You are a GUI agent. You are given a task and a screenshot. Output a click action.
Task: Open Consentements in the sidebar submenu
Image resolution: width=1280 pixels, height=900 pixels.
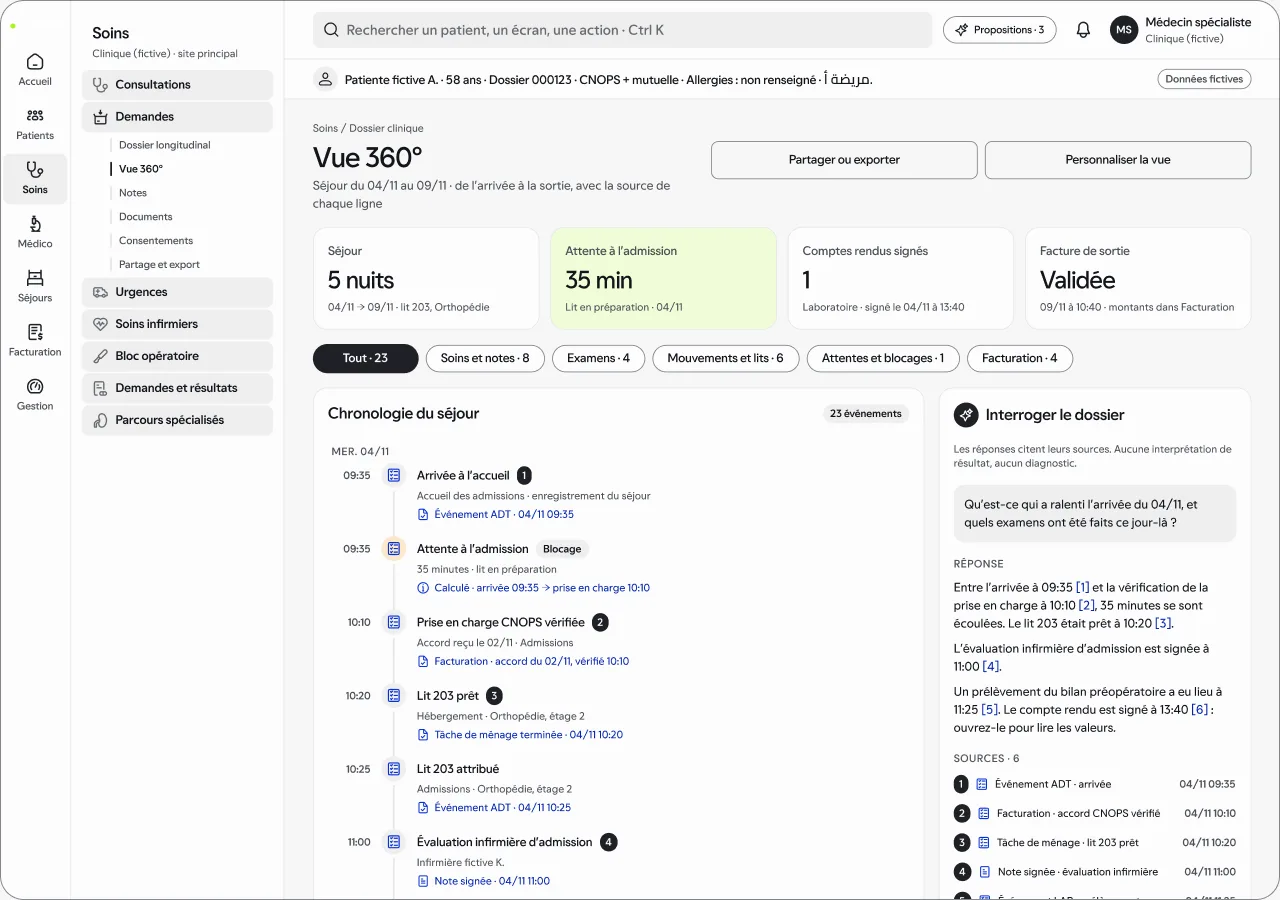point(156,241)
